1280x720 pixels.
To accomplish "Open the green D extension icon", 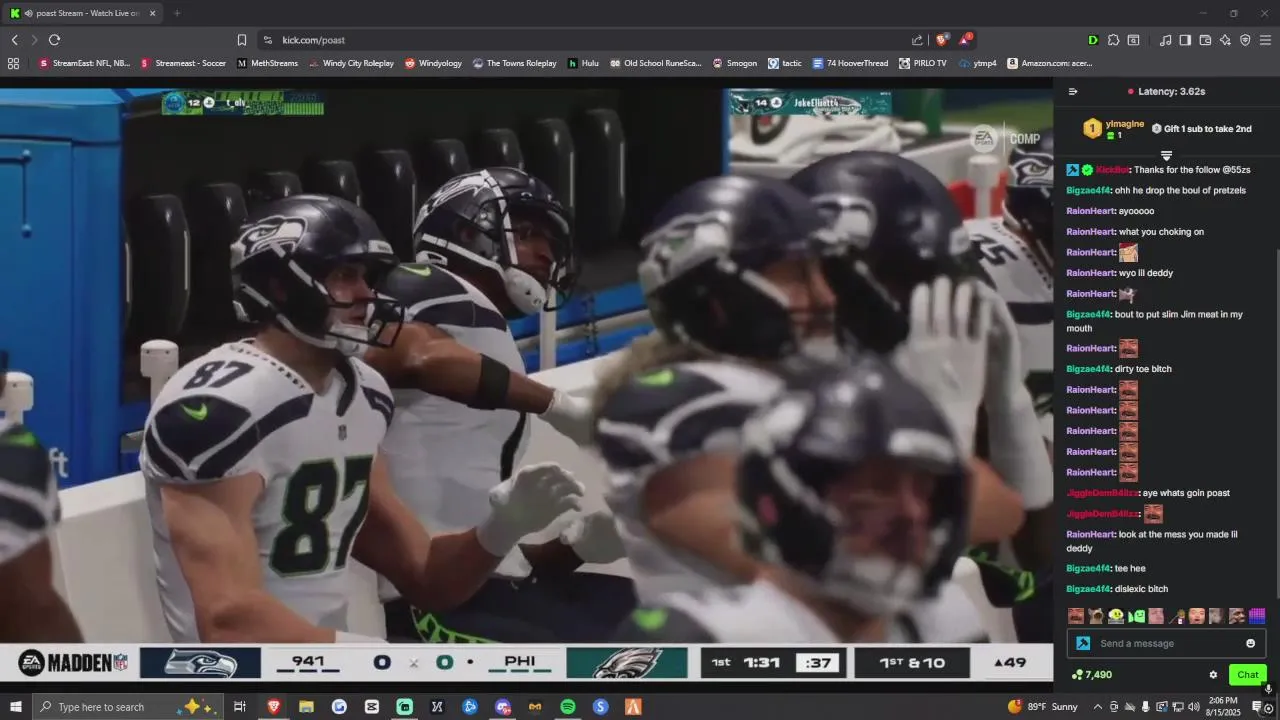I will [1093, 40].
